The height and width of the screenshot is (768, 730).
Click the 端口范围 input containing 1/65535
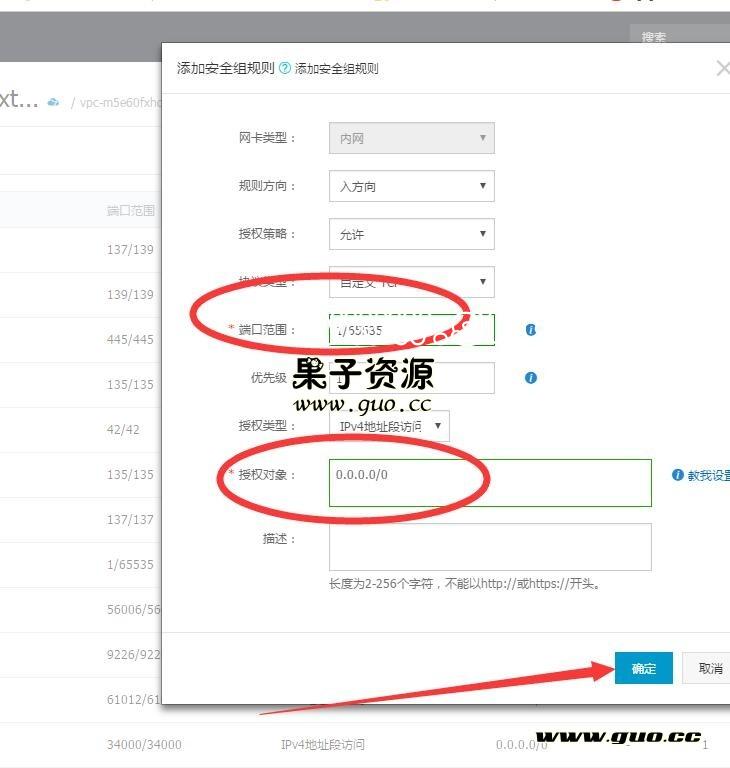[x=411, y=330]
